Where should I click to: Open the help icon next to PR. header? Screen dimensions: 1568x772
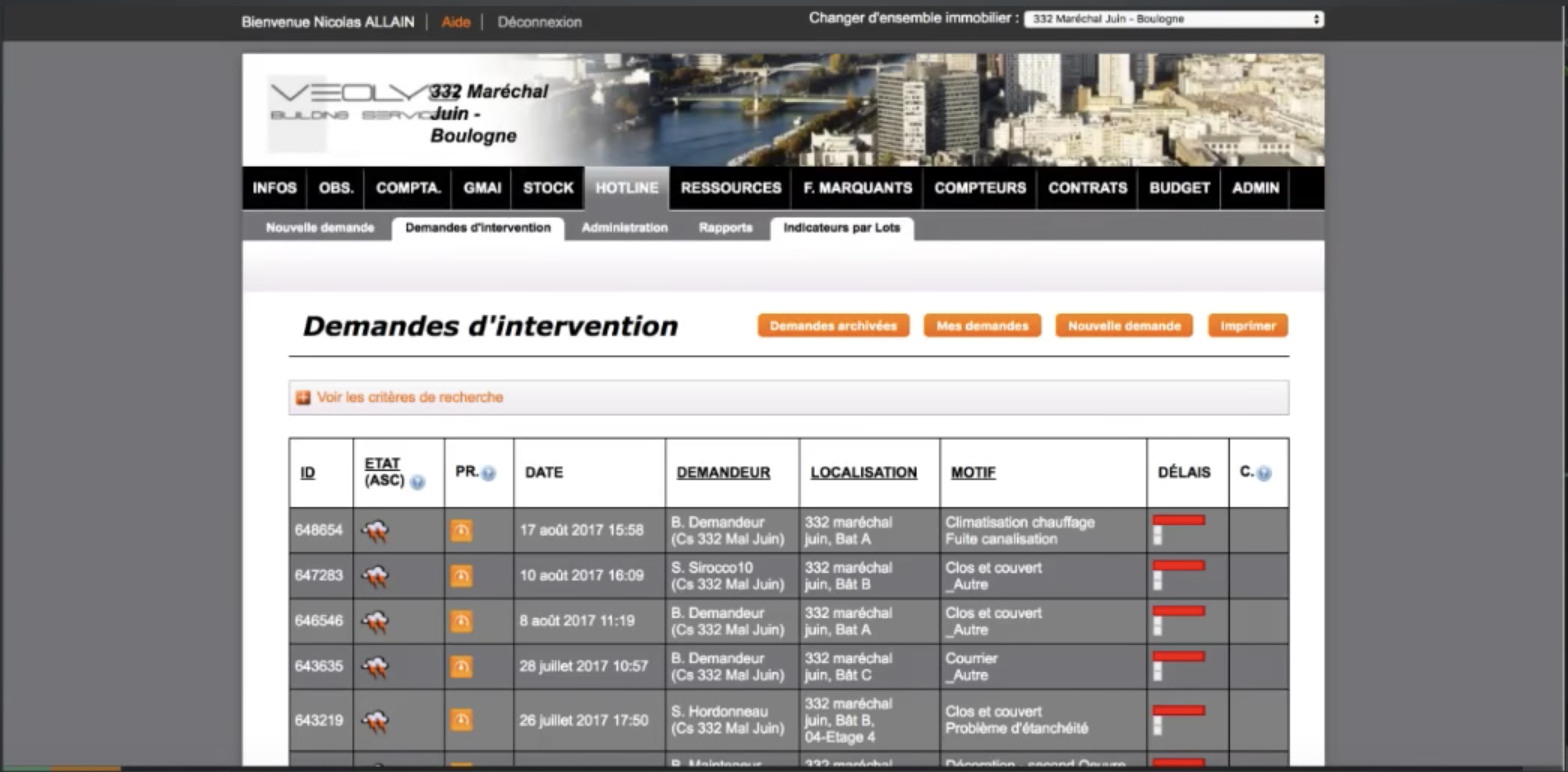[x=488, y=473]
